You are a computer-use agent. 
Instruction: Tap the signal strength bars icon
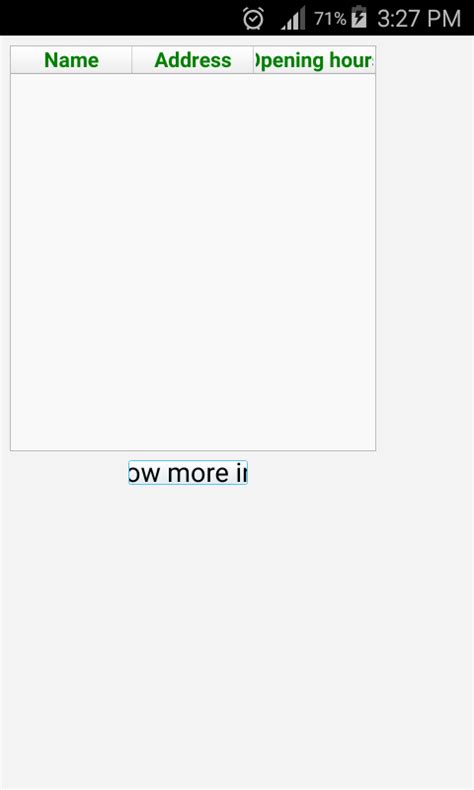click(293, 18)
